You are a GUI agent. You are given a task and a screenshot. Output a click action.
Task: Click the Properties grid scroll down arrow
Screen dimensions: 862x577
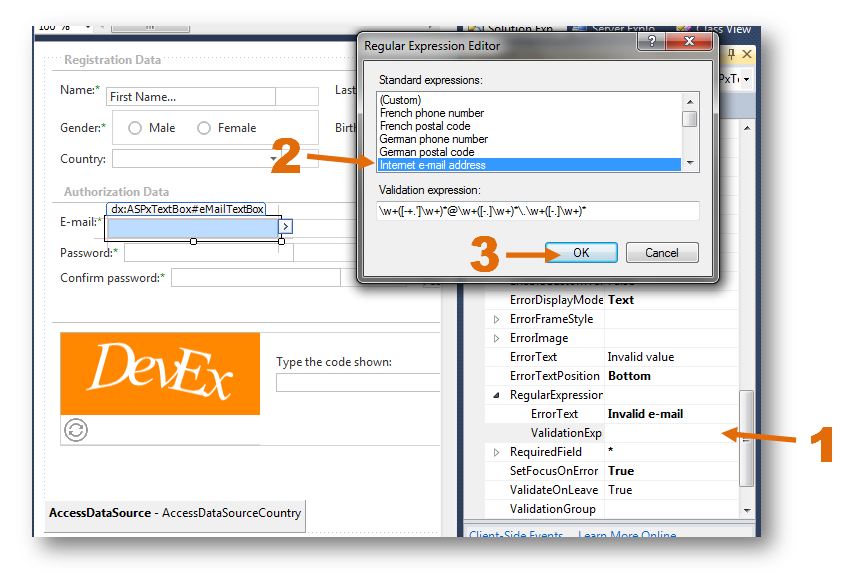[747, 511]
